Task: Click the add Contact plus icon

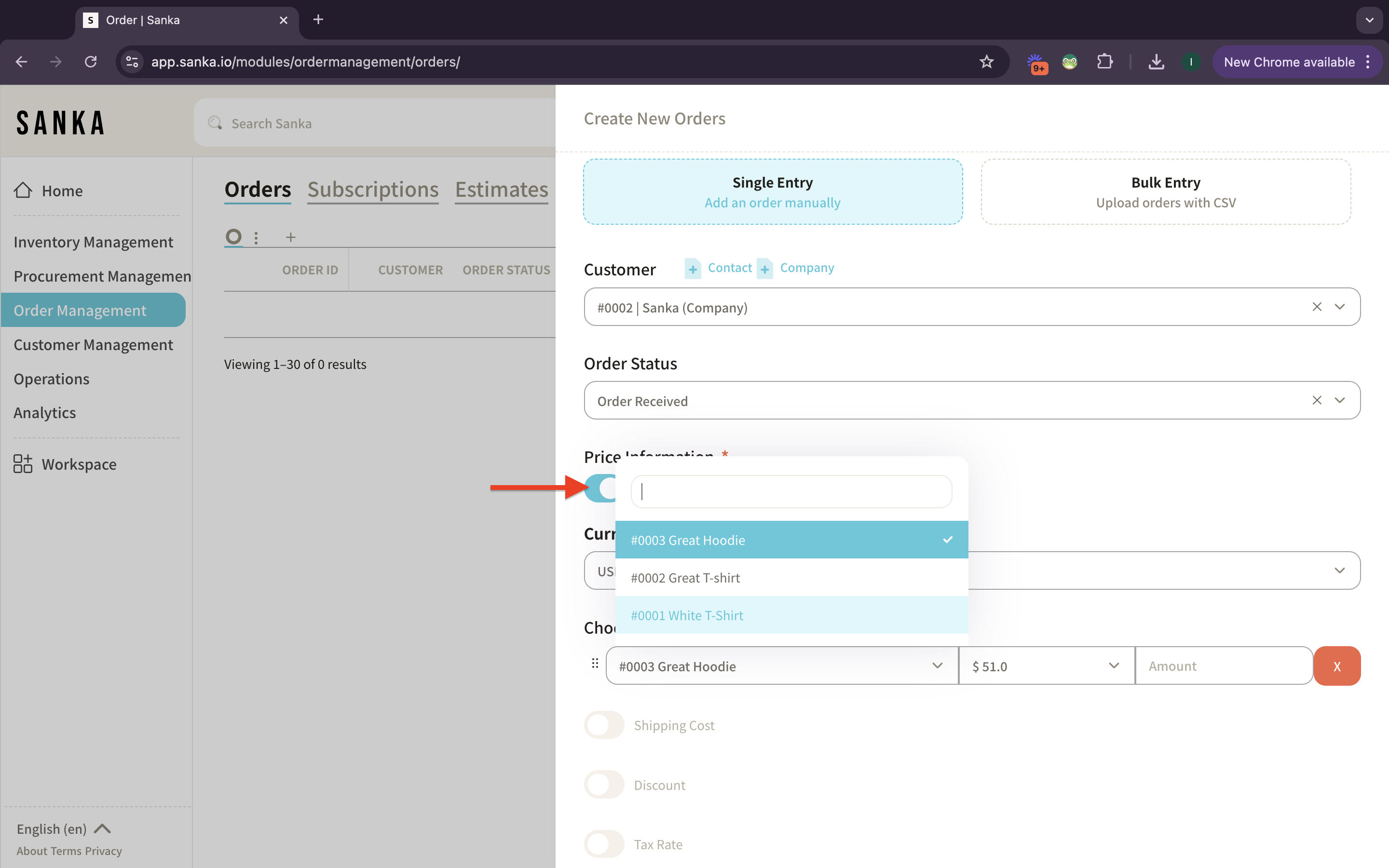Action: 693,269
